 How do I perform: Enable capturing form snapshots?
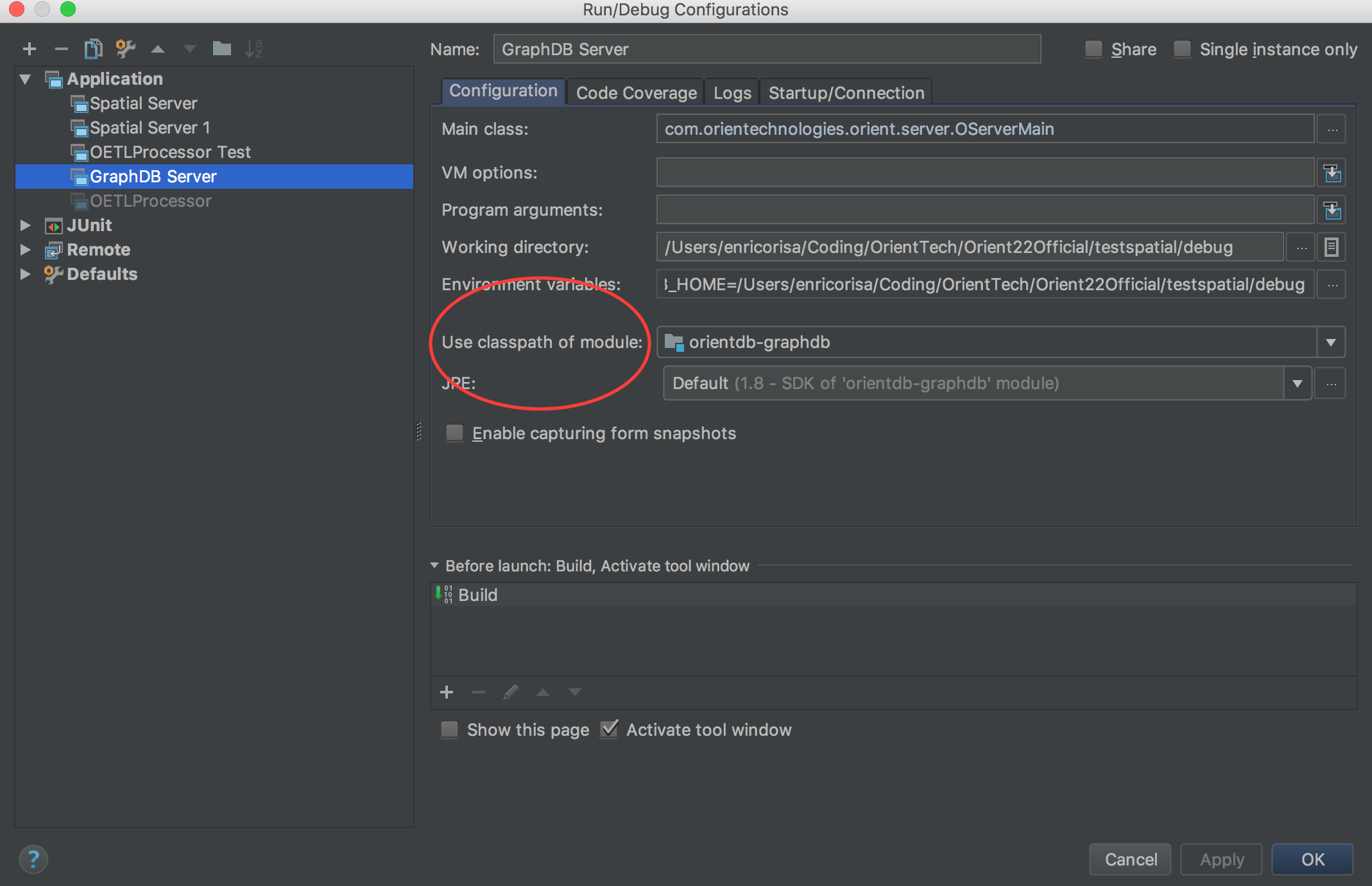[454, 433]
